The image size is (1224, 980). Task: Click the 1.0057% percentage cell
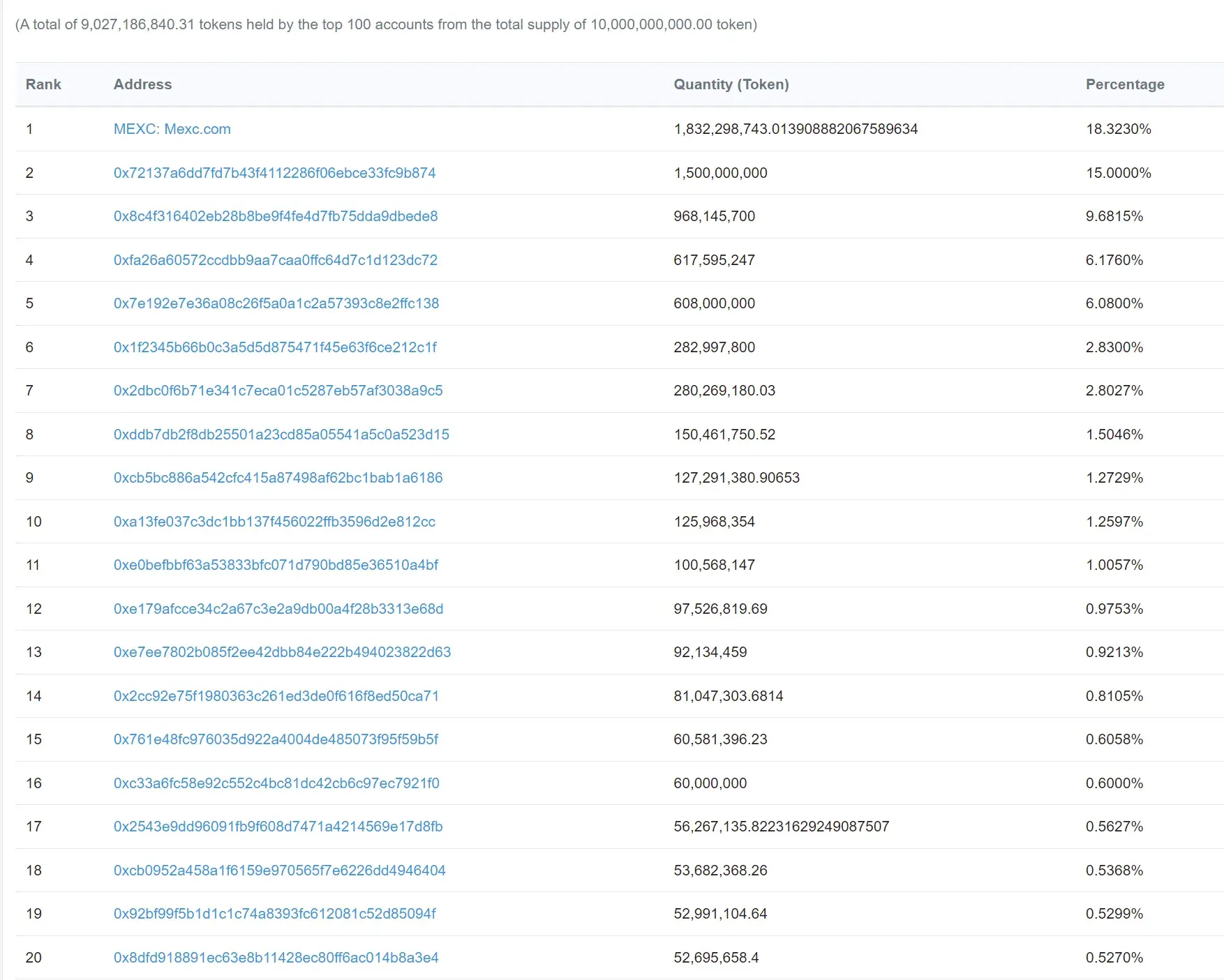[x=1114, y=565]
